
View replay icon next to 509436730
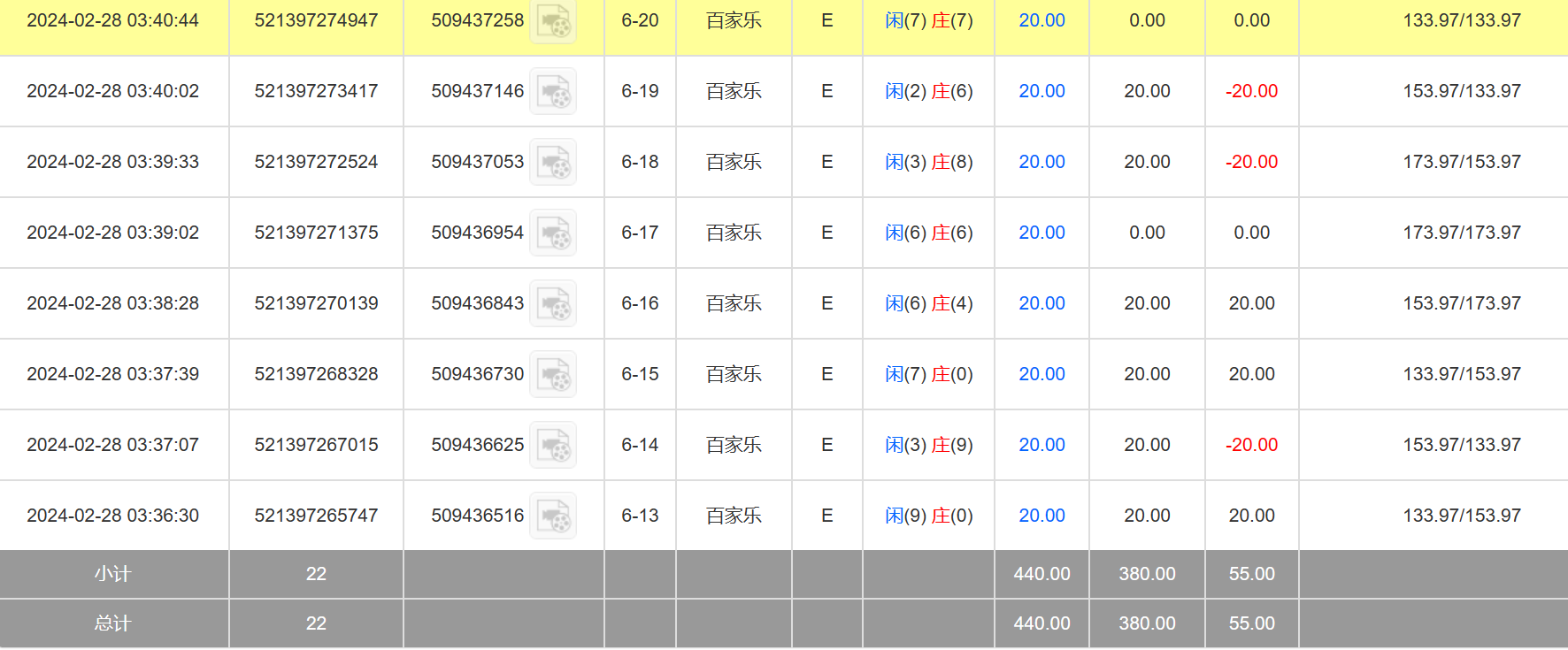(553, 374)
